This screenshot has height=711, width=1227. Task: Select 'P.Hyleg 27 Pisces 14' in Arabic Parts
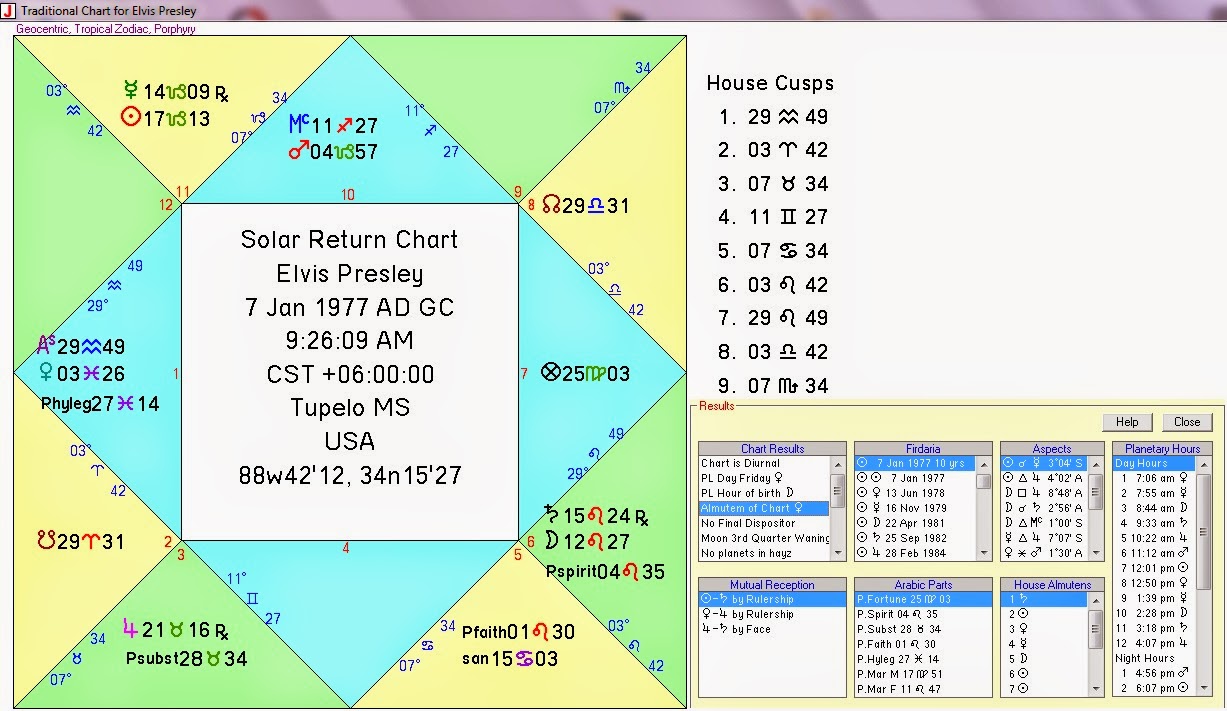(923, 659)
